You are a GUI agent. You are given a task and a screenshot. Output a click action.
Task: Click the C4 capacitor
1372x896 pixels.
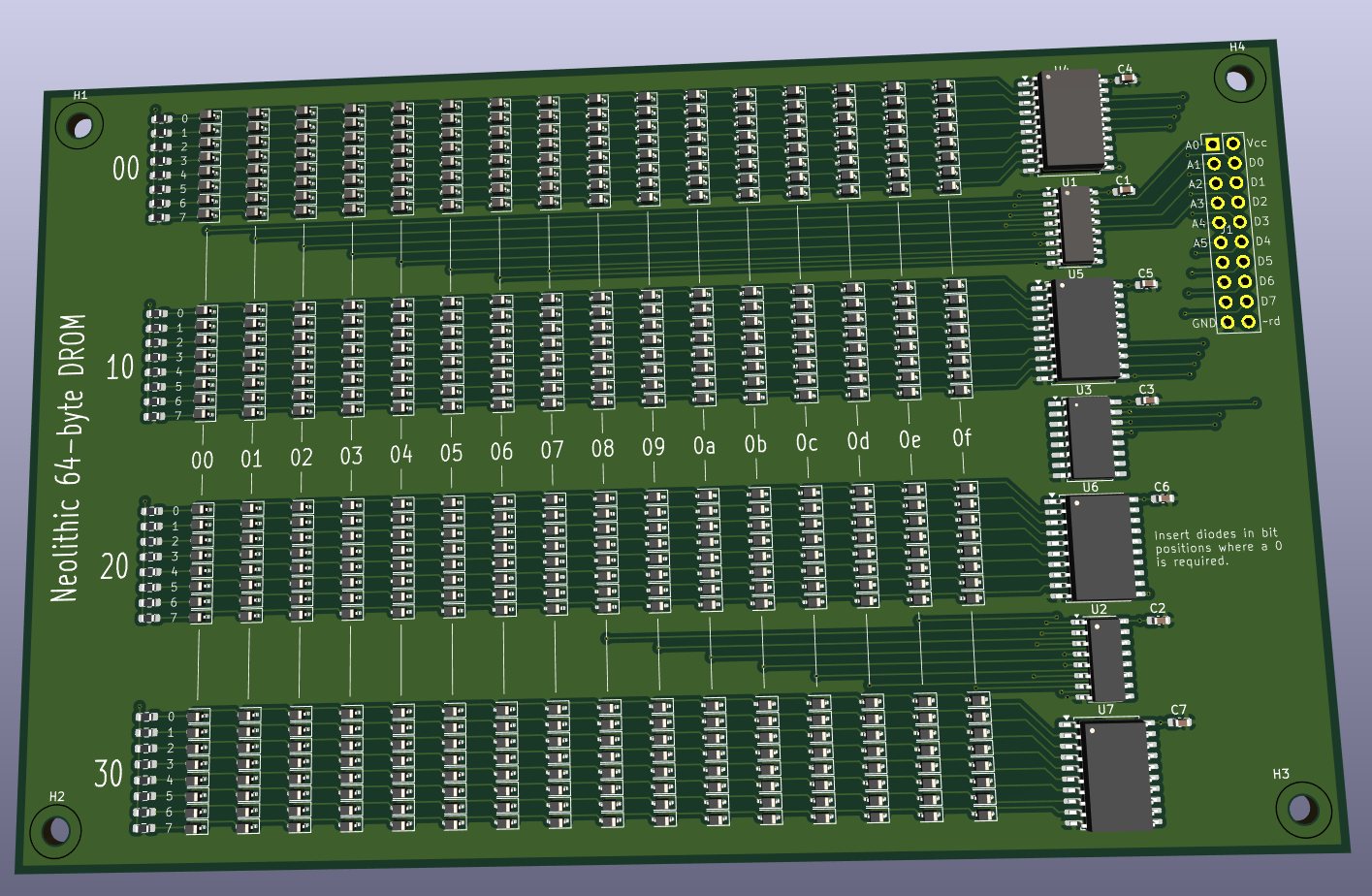click(x=1125, y=80)
